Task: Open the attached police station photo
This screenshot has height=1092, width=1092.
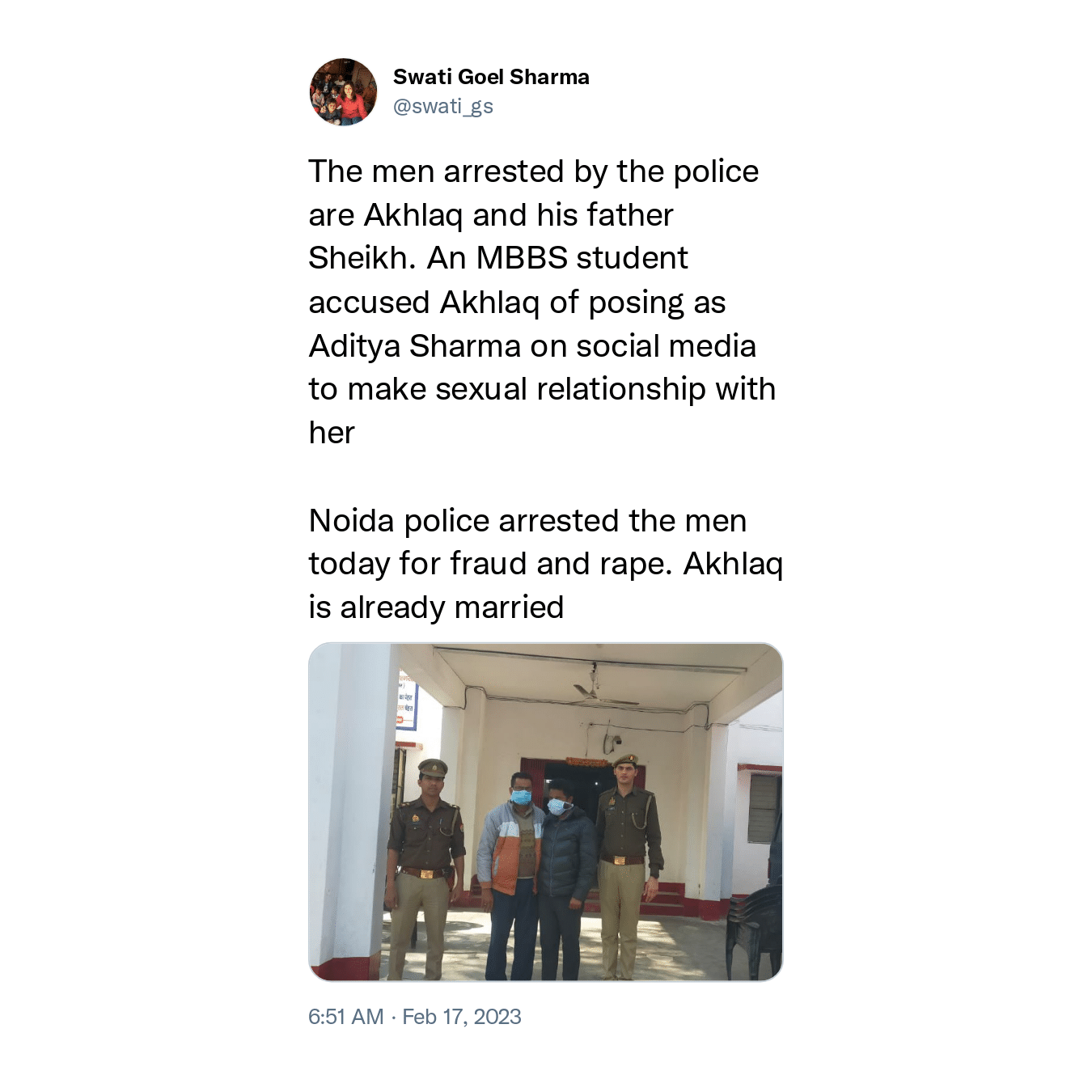Action: [546, 812]
